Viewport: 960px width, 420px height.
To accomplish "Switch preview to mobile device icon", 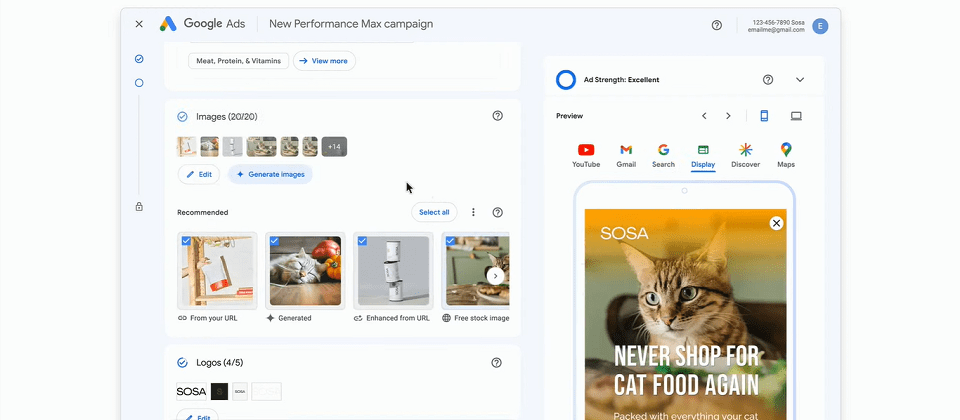I will coord(764,116).
